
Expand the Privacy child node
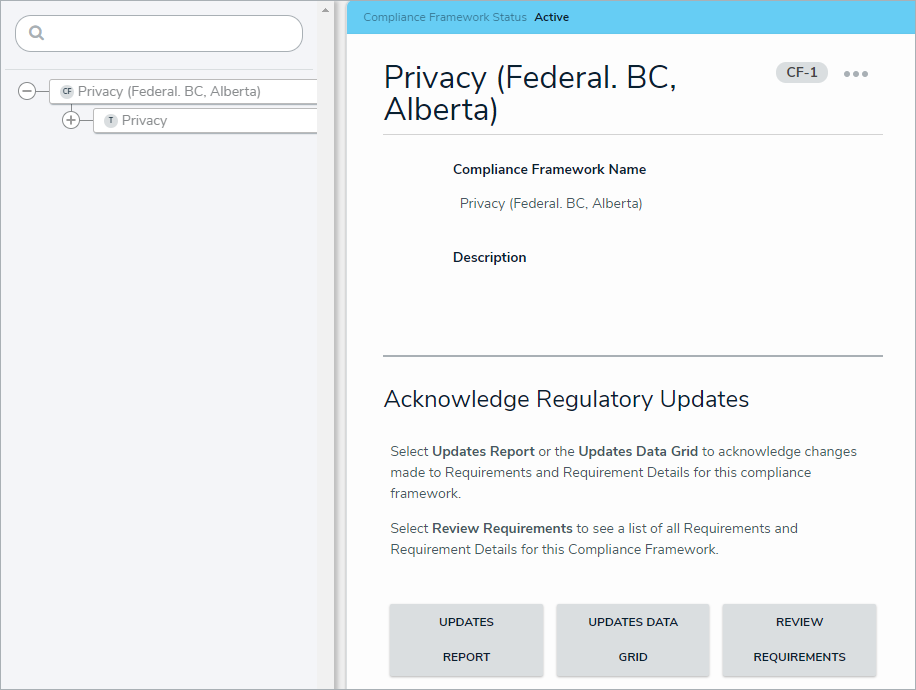[71, 120]
